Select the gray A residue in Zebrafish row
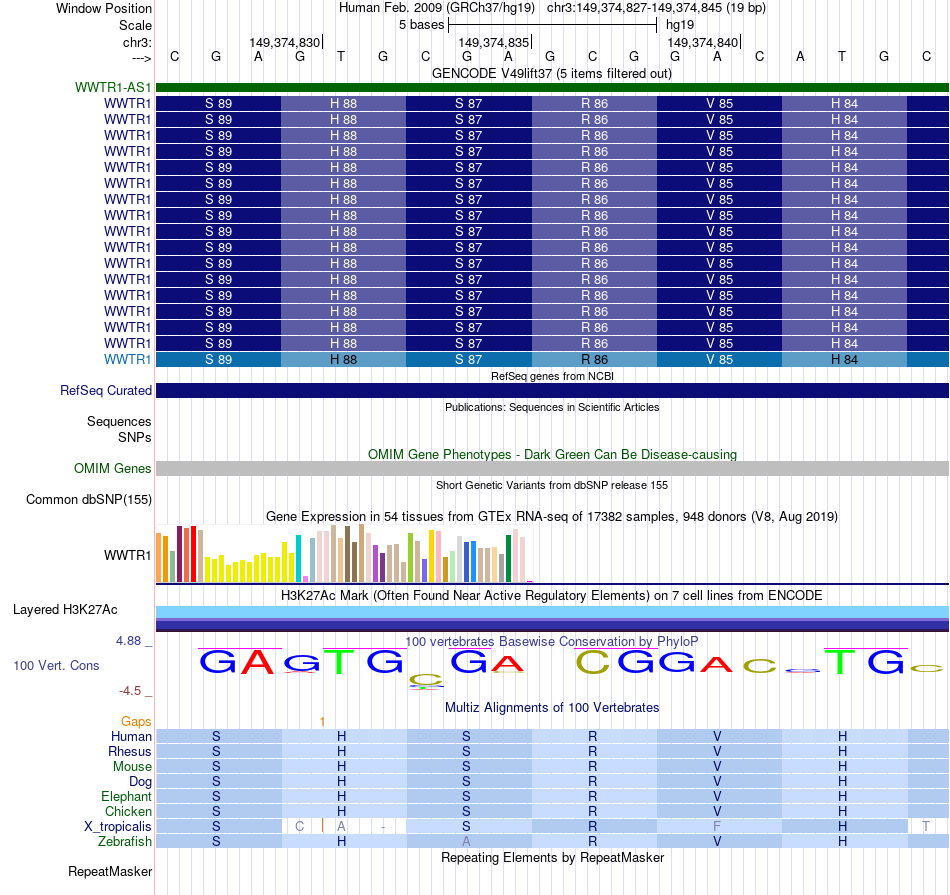Screen dimensions: 950x895 [x=466, y=841]
